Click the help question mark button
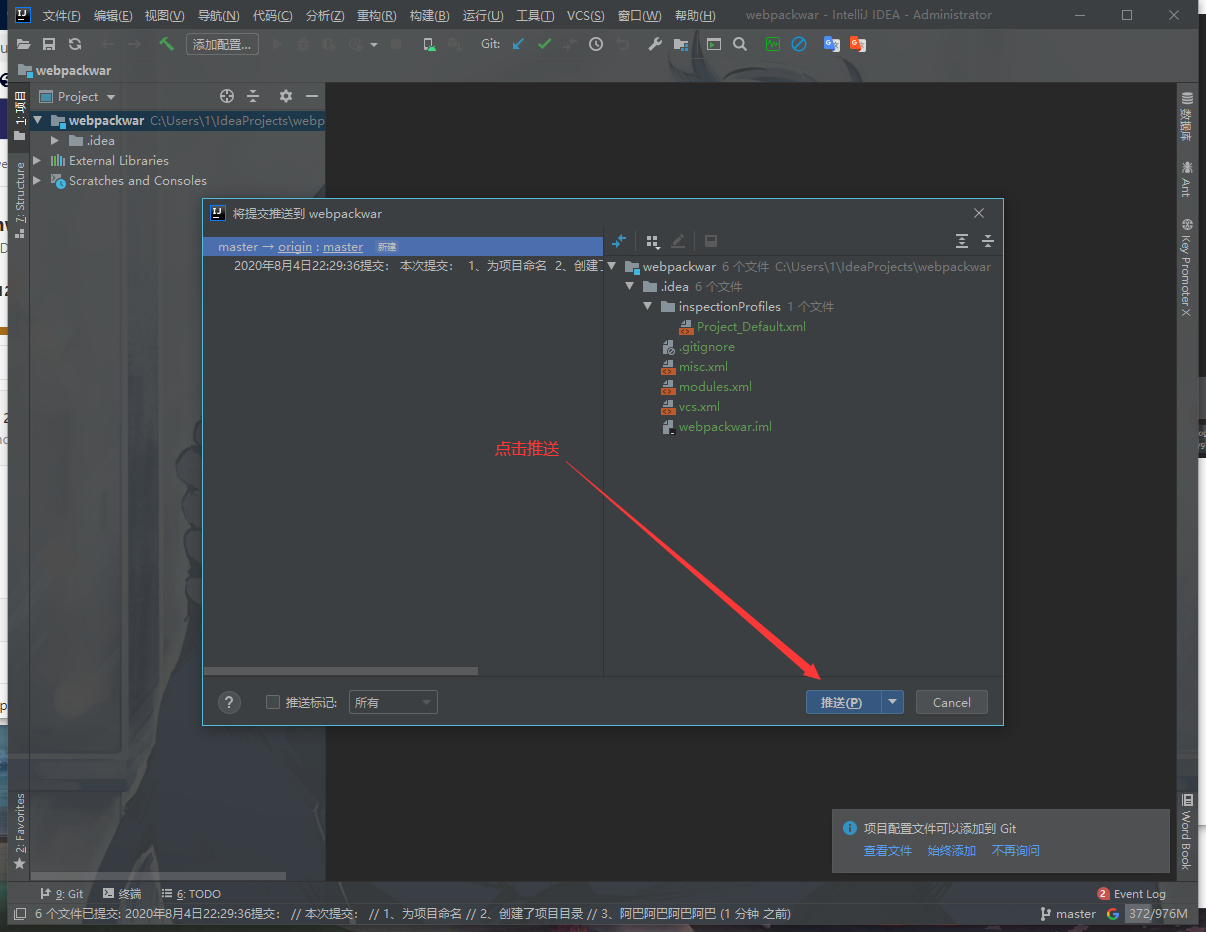The height and width of the screenshot is (932, 1206). point(229,702)
